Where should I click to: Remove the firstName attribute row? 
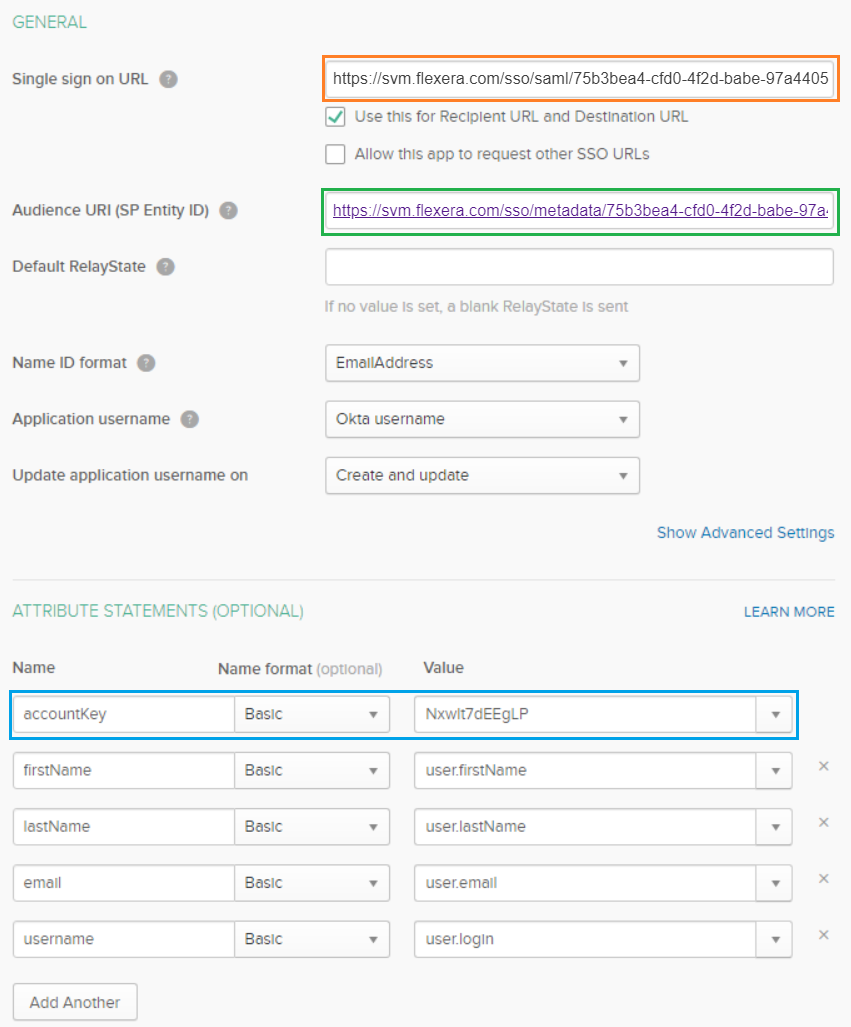pyautogui.click(x=823, y=766)
